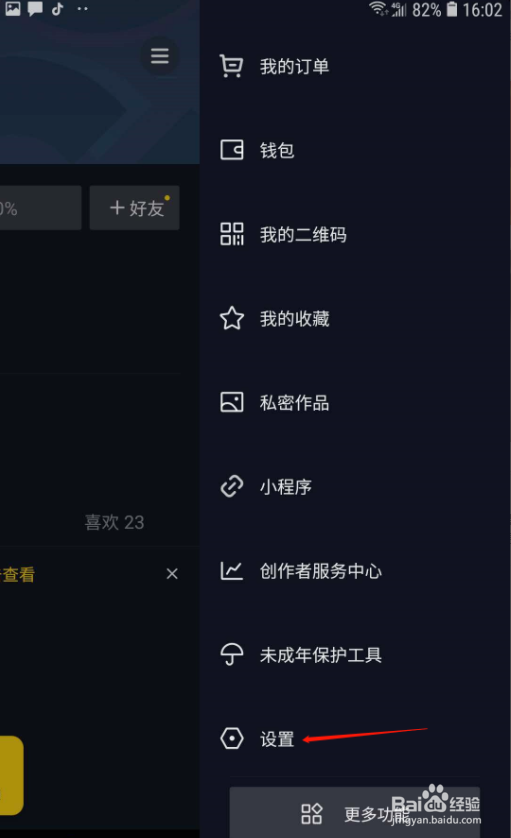Open the wallet icon

point(231,150)
